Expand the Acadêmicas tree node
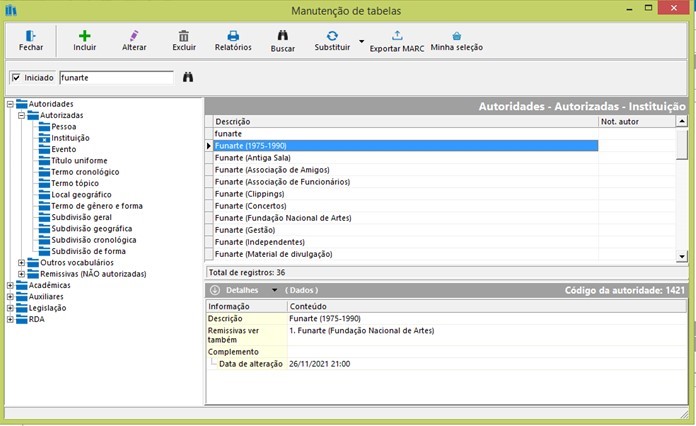The width and height of the screenshot is (696, 426). click(10, 285)
